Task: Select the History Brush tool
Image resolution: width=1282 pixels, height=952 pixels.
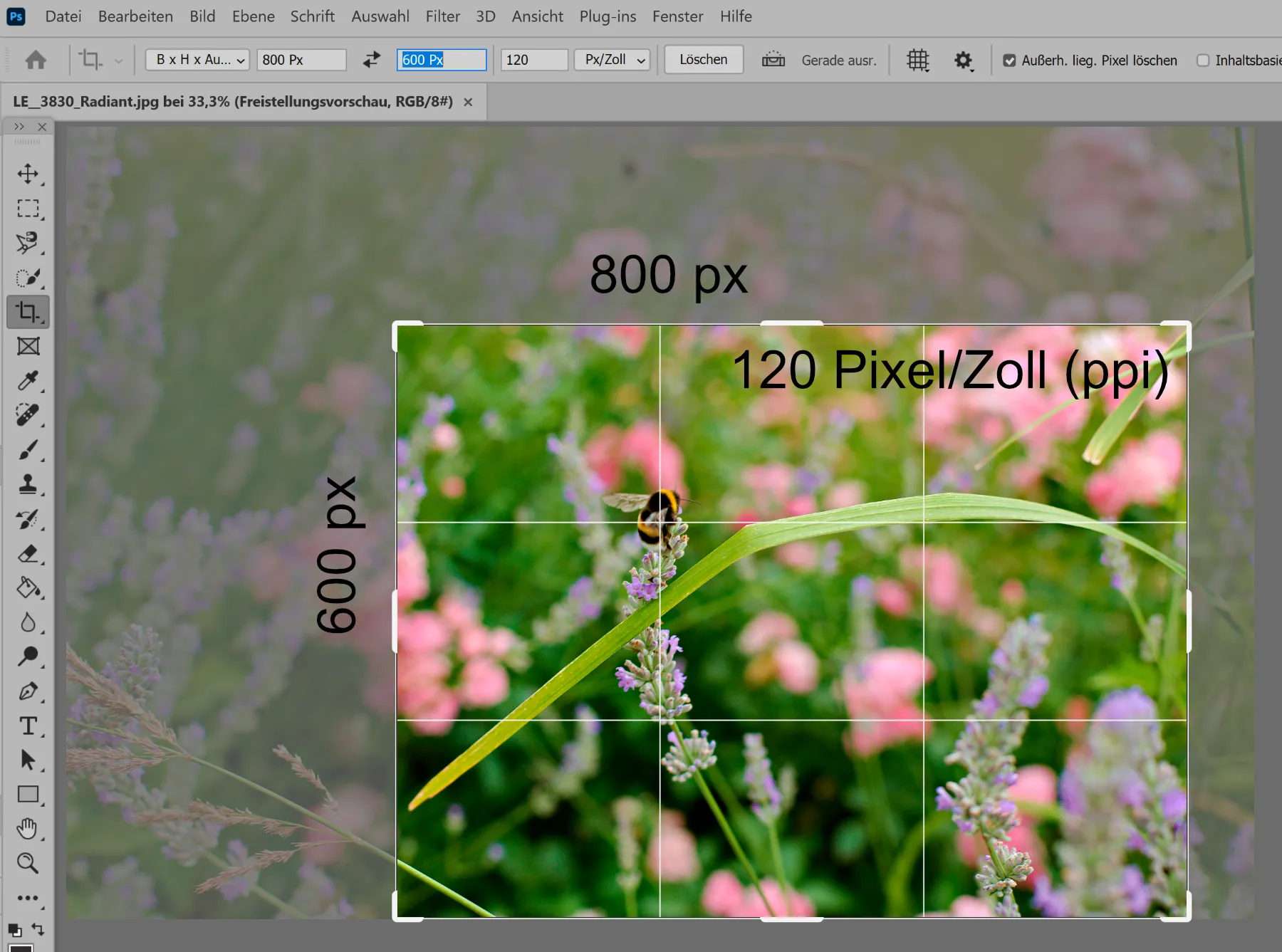Action: pos(28,519)
